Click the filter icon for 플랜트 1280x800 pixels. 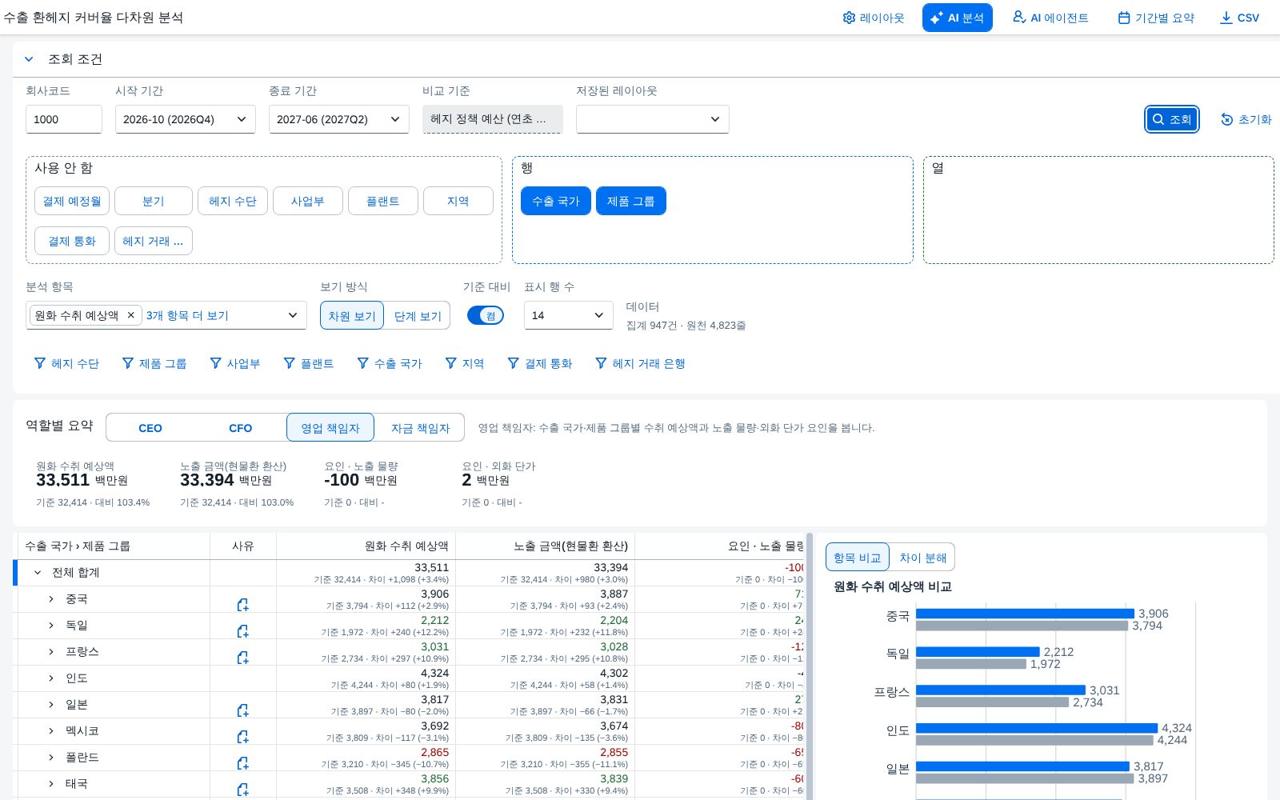click(290, 364)
